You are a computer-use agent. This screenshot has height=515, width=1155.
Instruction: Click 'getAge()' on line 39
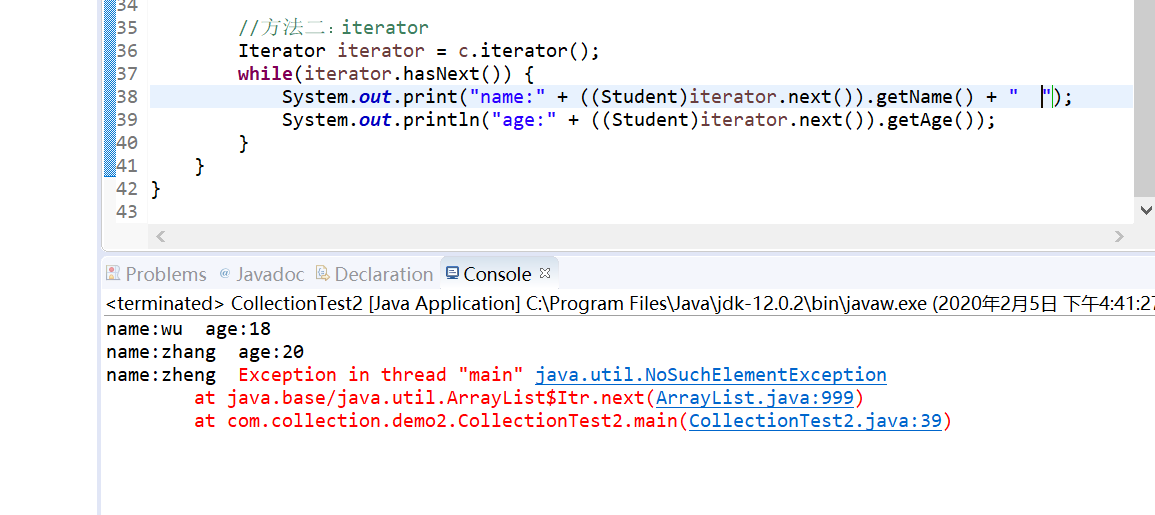931,119
